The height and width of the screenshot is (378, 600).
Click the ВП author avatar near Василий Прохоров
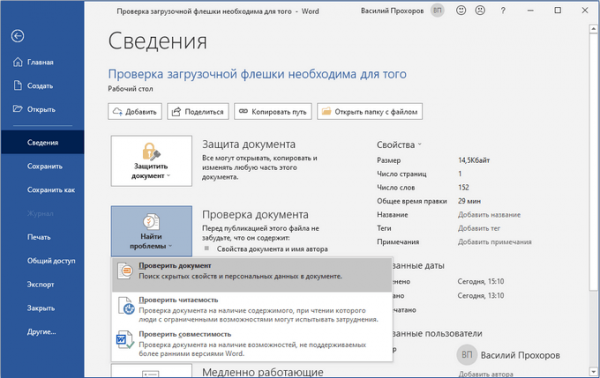point(466,355)
